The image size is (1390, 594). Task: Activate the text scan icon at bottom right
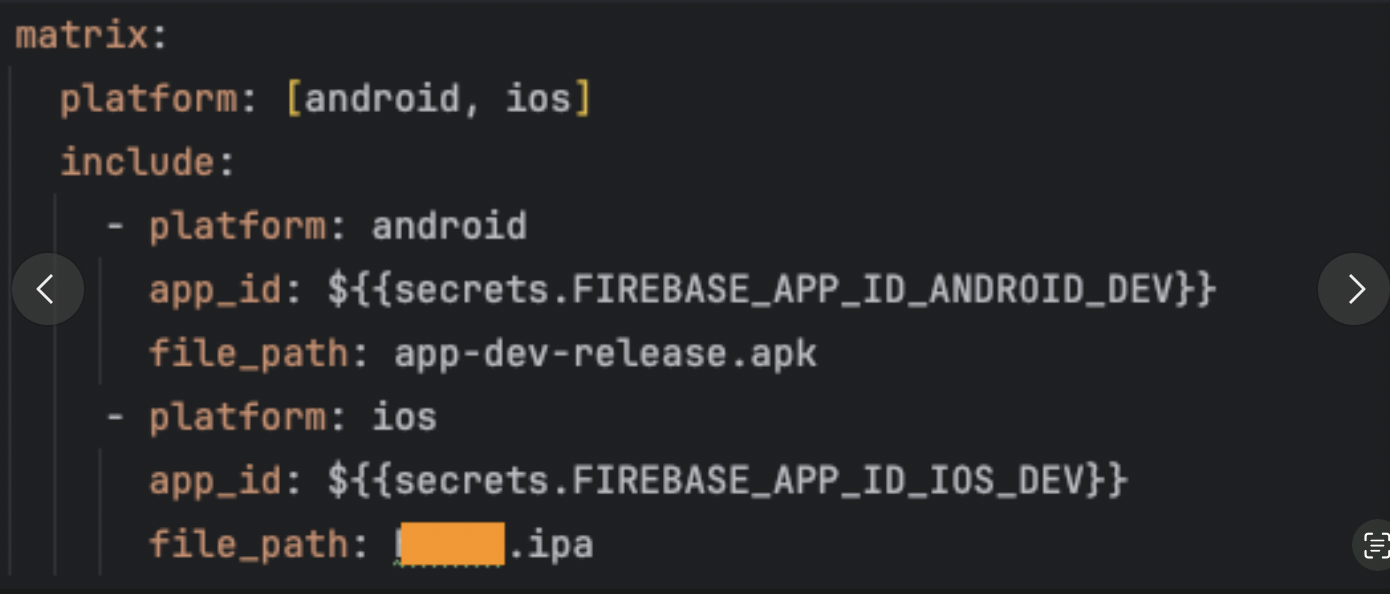[x=1376, y=545]
